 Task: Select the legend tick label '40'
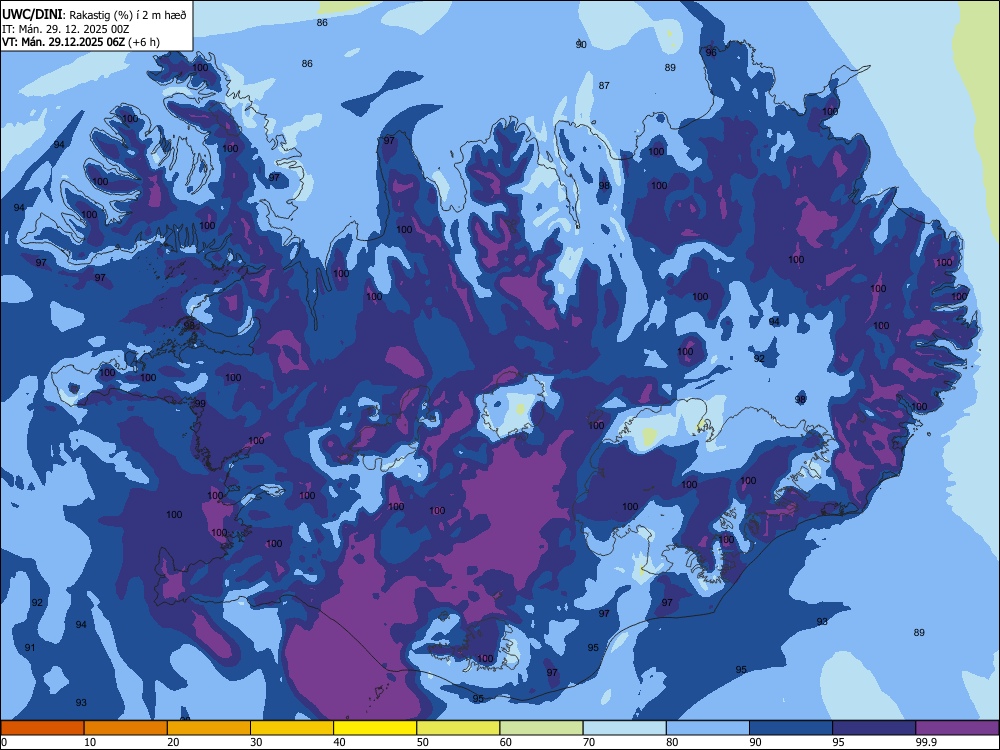pyautogui.click(x=339, y=742)
